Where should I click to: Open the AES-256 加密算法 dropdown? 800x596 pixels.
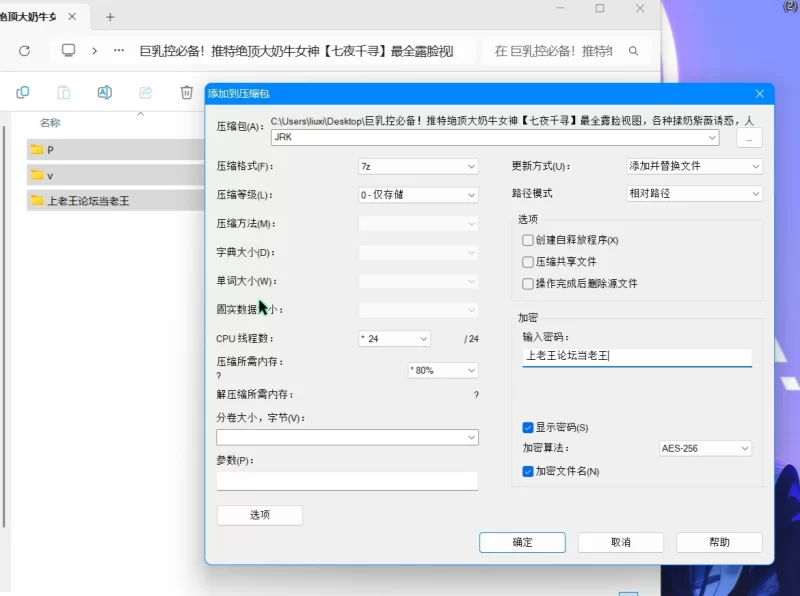click(704, 449)
